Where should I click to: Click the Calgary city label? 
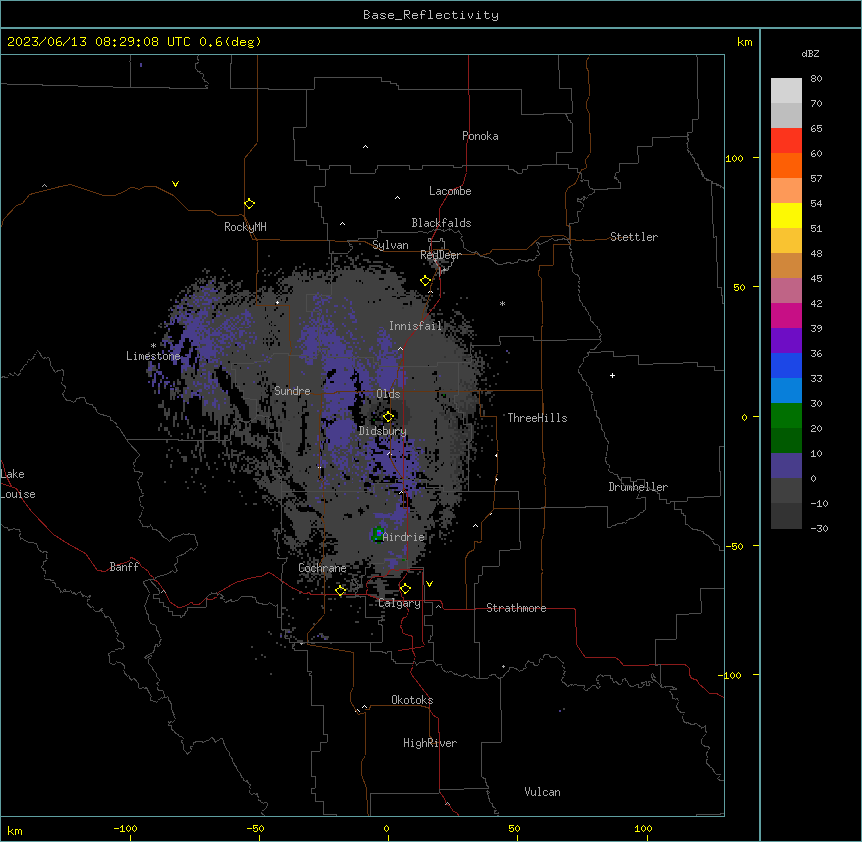click(x=399, y=603)
